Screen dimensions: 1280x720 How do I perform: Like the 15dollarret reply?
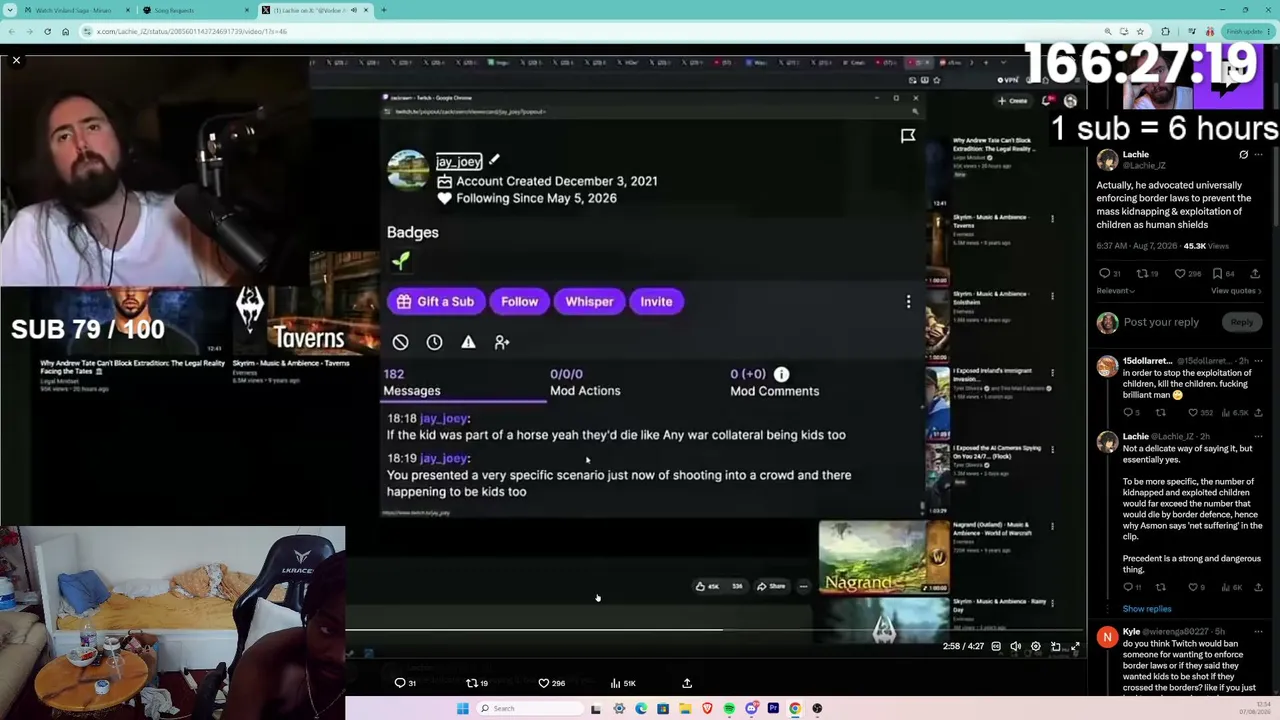point(1198,412)
